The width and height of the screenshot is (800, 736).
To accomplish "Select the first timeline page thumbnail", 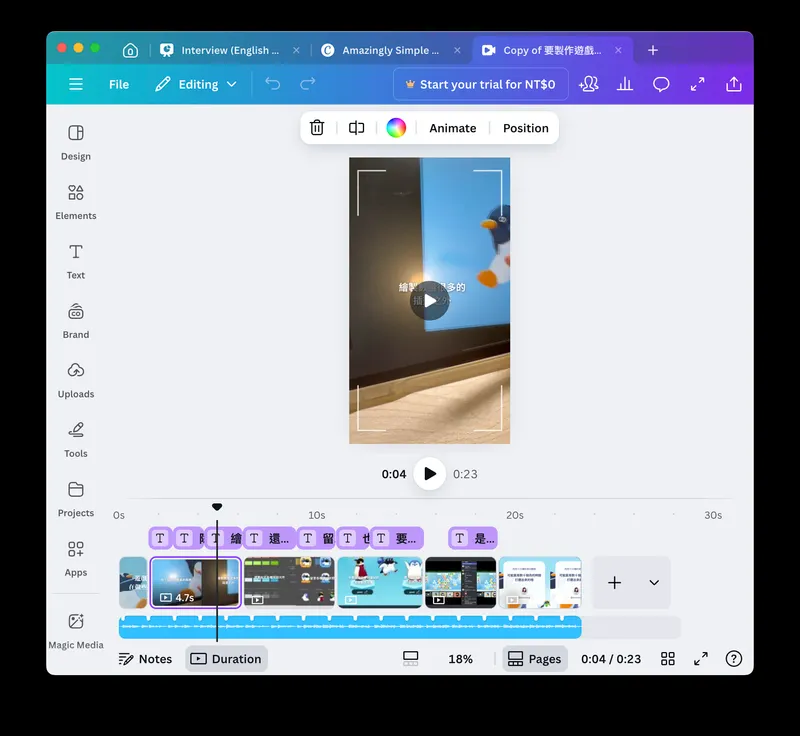I will 133,582.
